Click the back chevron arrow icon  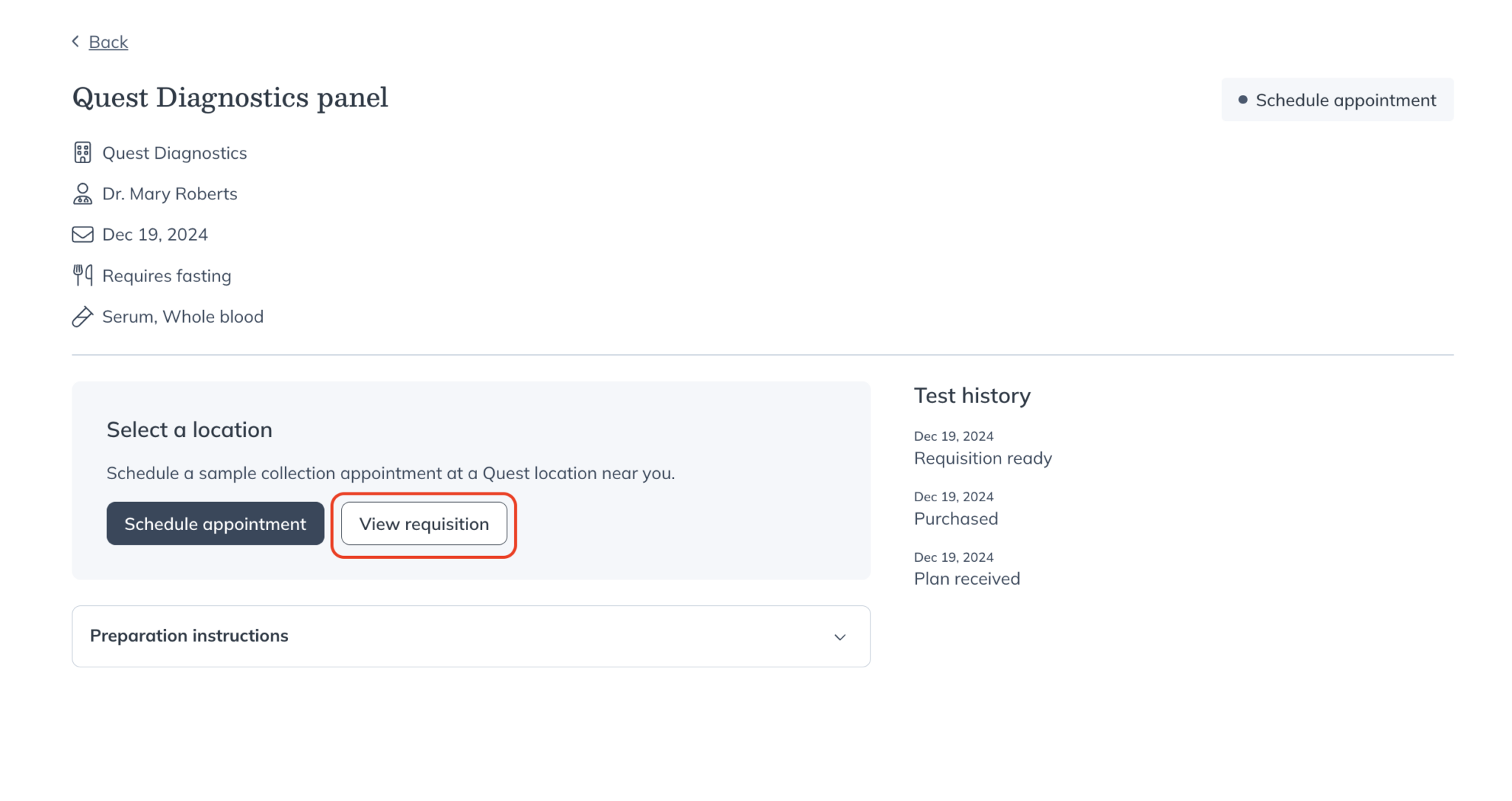click(75, 41)
